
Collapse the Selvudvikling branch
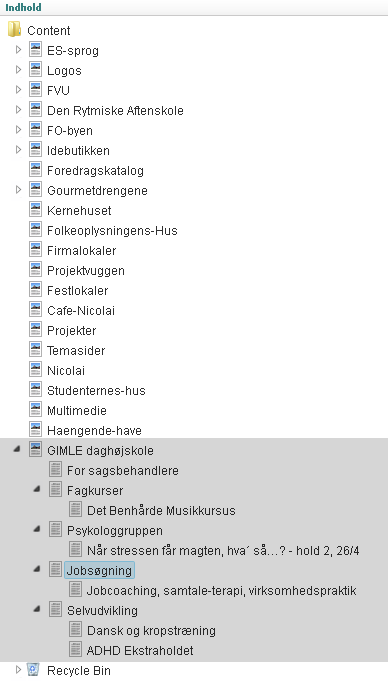(38, 609)
